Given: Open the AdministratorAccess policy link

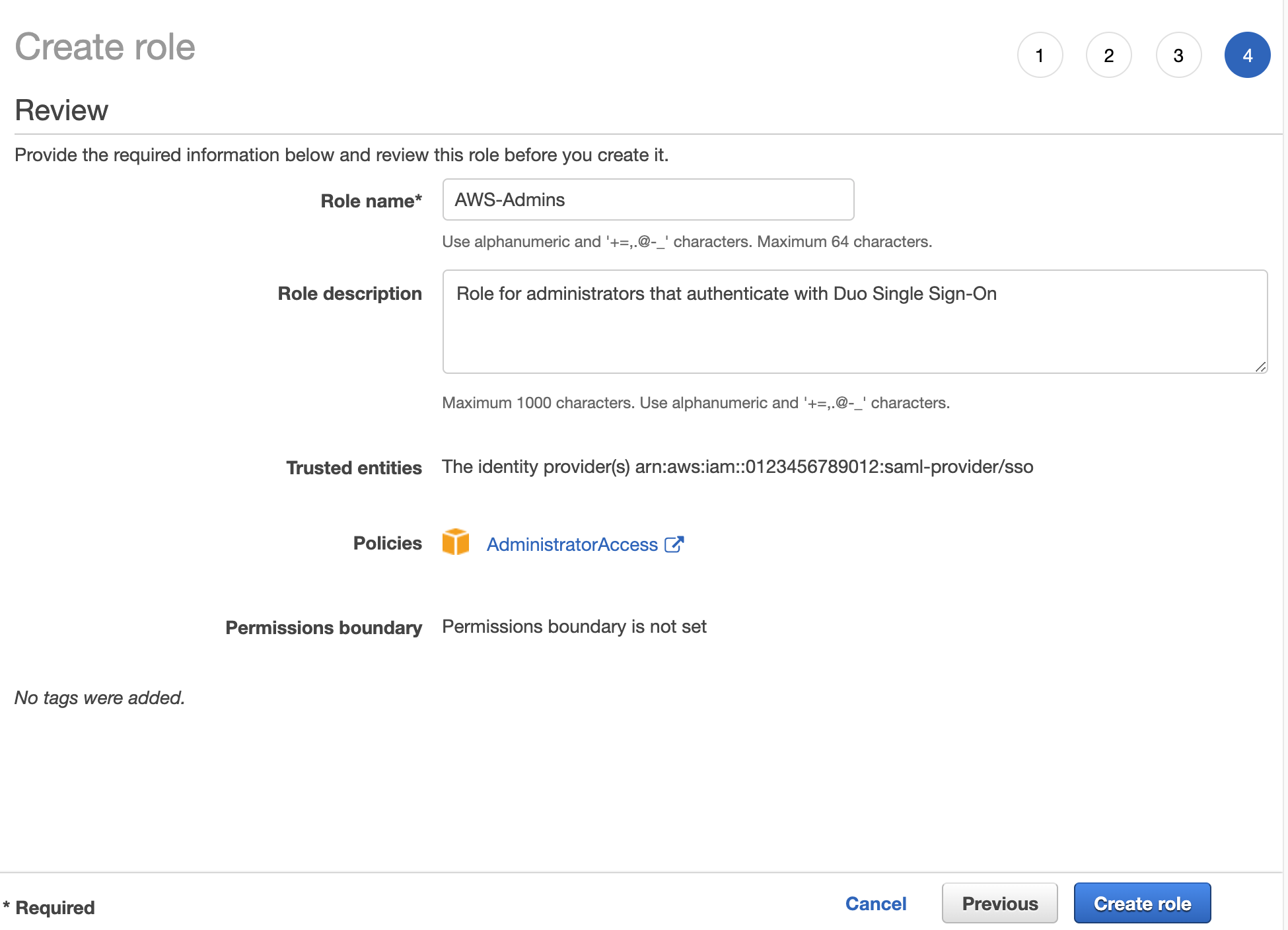Looking at the screenshot, I should click(x=572, y=544).
